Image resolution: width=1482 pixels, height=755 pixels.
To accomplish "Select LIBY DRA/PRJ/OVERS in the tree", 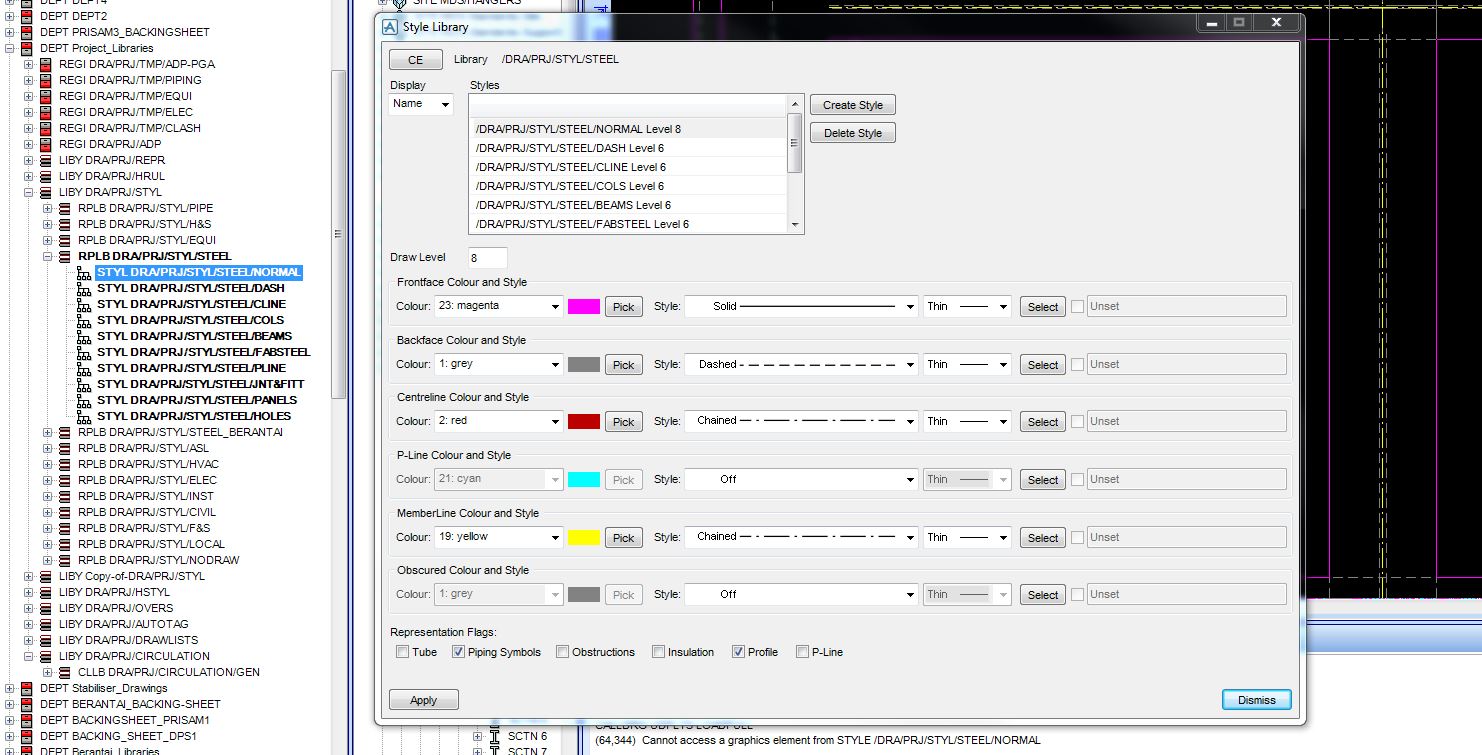I will point(116,608).
